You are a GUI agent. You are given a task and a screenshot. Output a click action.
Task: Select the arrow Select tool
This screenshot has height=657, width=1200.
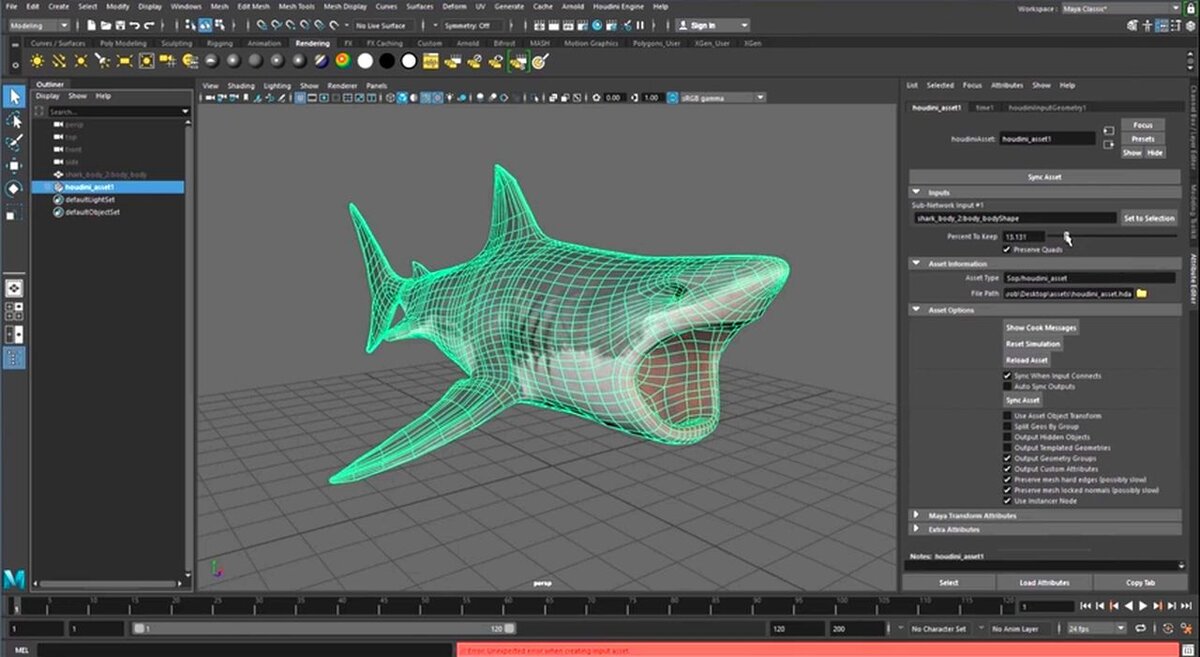point(13,97)
